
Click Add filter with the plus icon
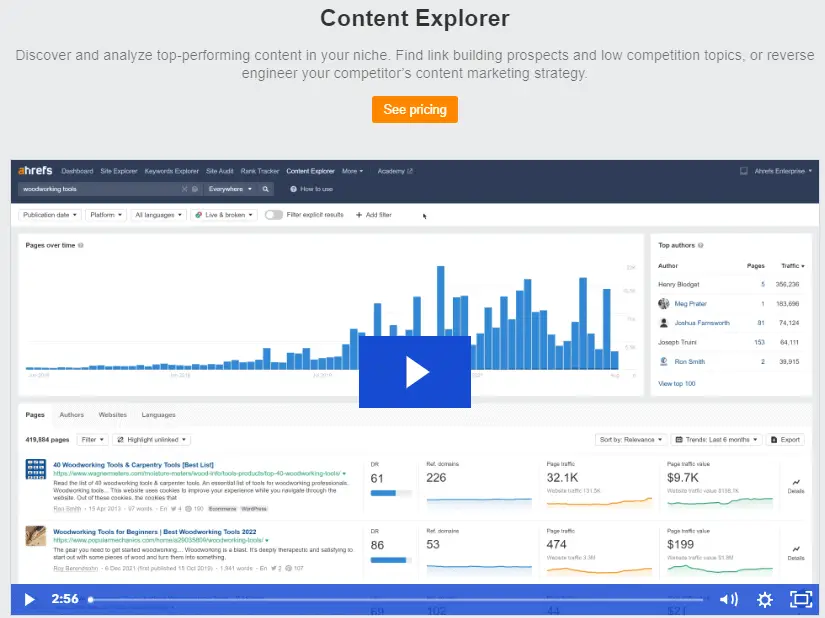pyautogui.click(x=374, y=215)
